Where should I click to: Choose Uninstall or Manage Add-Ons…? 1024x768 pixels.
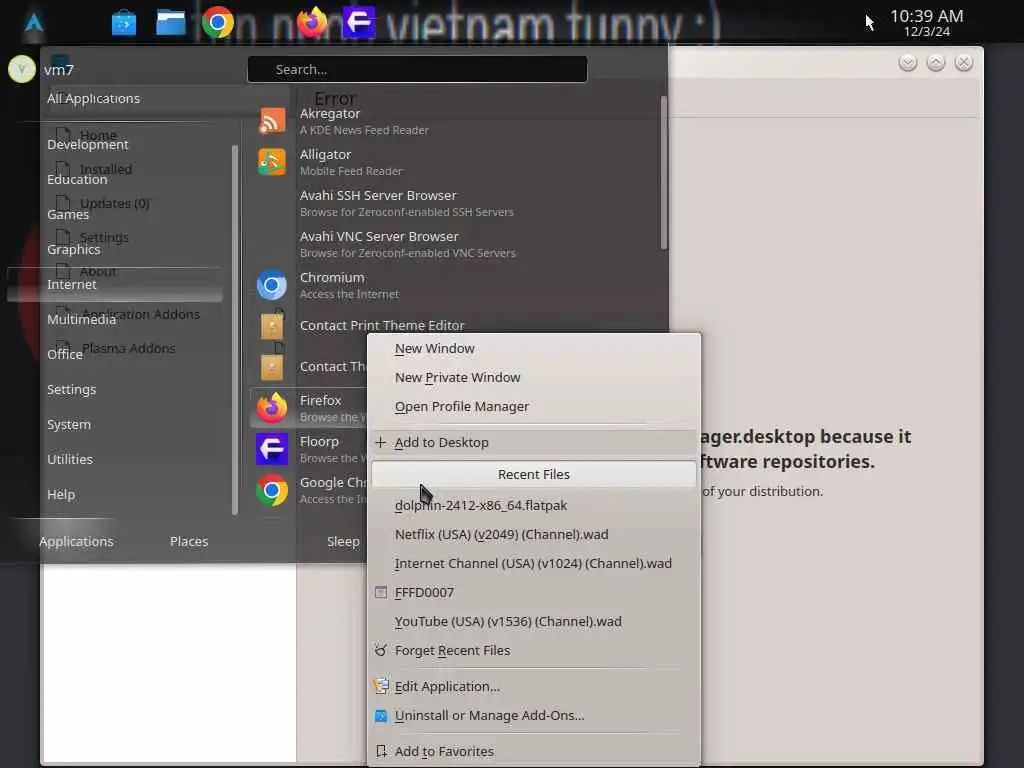pos(534,716)
